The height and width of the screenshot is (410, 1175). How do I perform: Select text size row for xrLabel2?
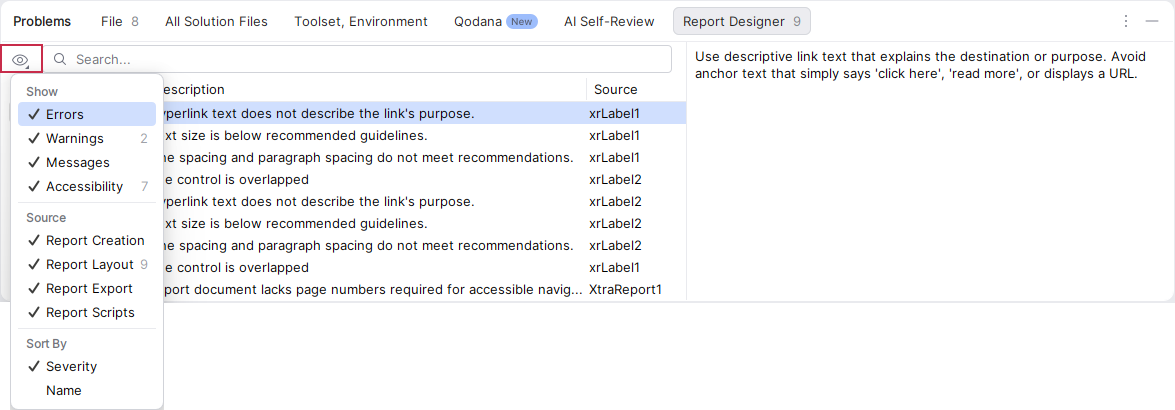pyautogui.click(x=424, y=223)
